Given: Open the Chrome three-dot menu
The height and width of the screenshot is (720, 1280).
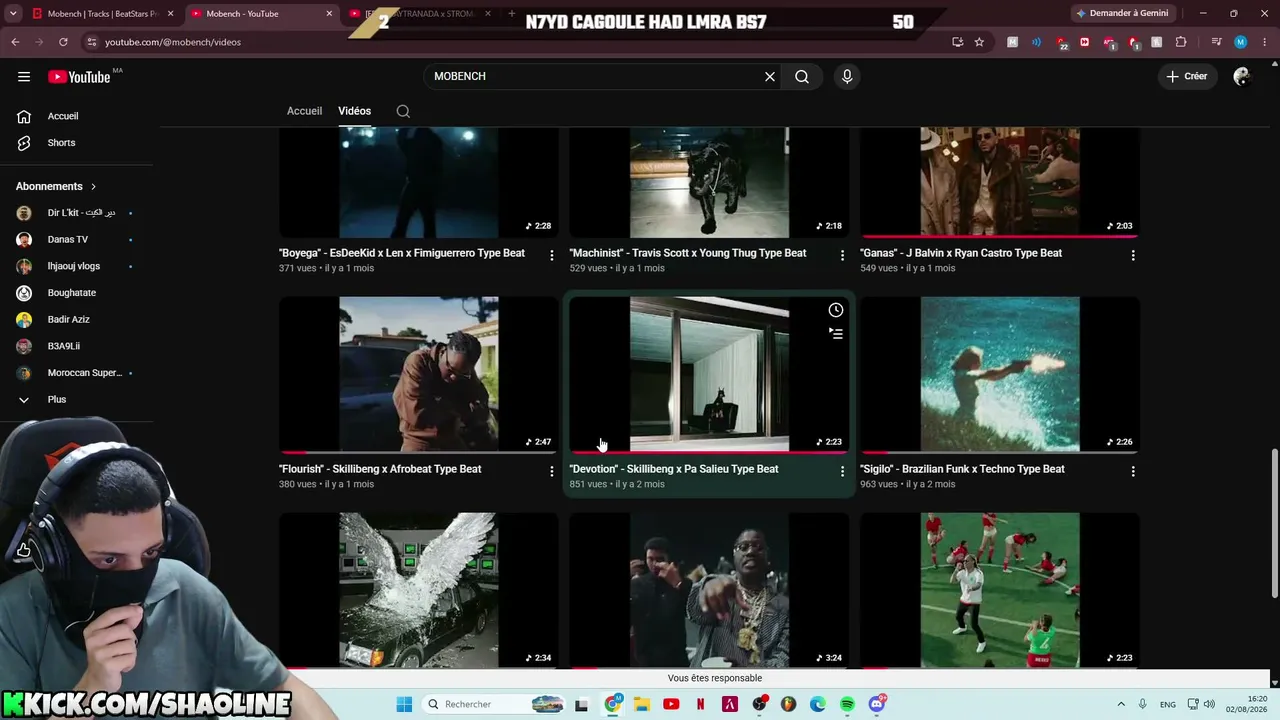Looking at the screenshot, I should click(x=1263, y=42).
